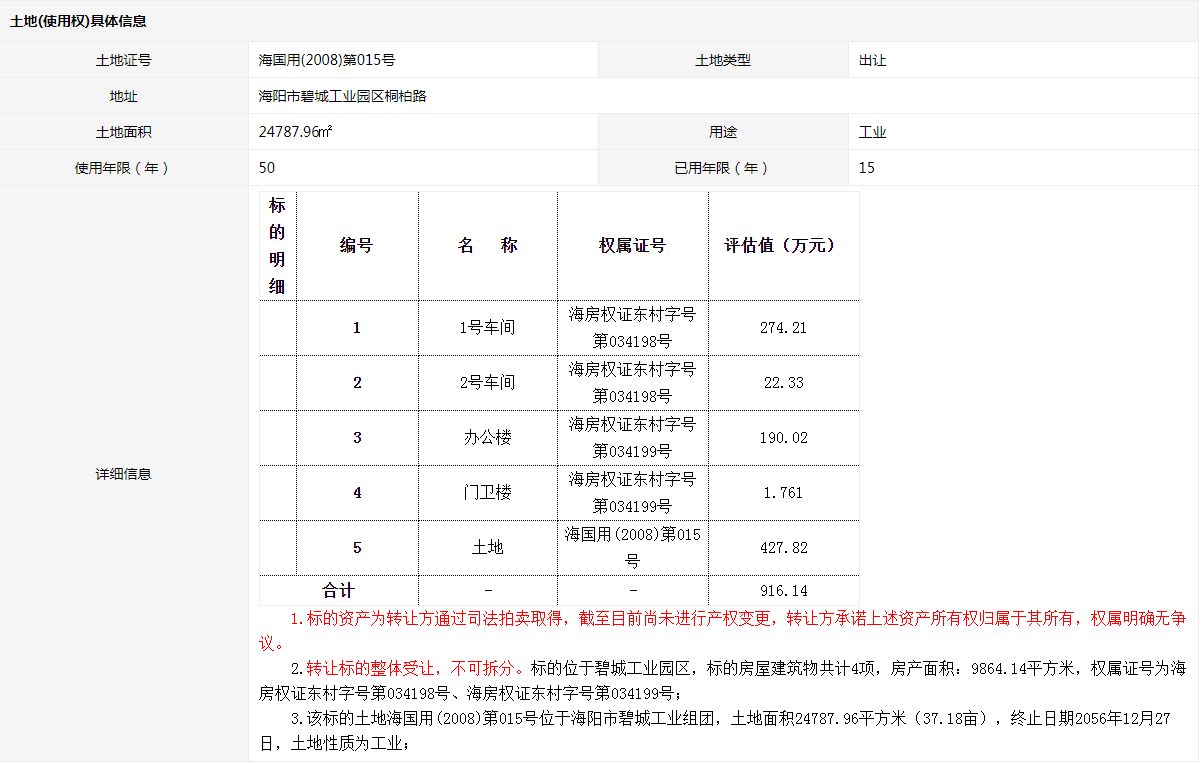Click the certificate number in the 1号车间 row
Screen dimensions: 1203x764
click(x=633, y=328)
